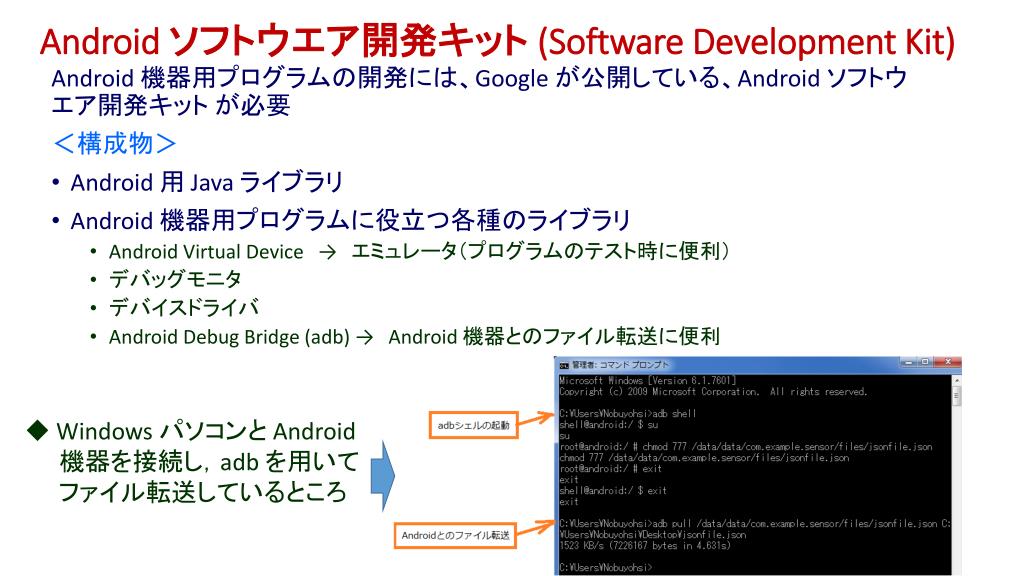Click the transfer result 1523 KB/s line

point(645,546)
